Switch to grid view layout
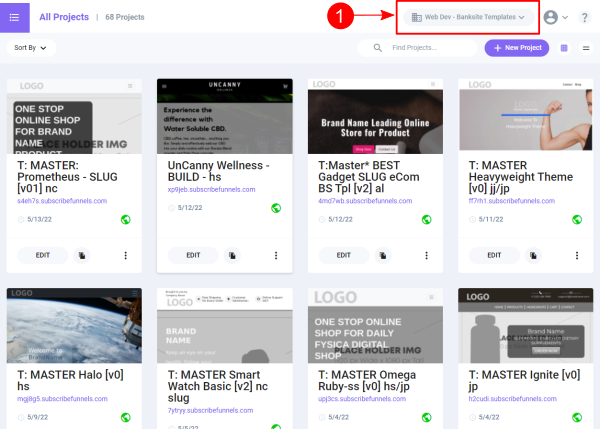600x429 pixels. coord(565,48)
